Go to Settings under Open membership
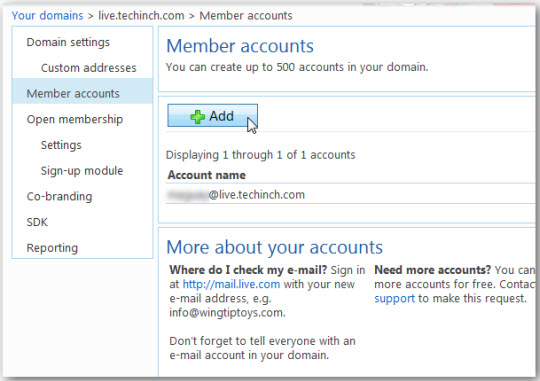The width and height of the screenshot is (540, 381). (x=61, y=145)
